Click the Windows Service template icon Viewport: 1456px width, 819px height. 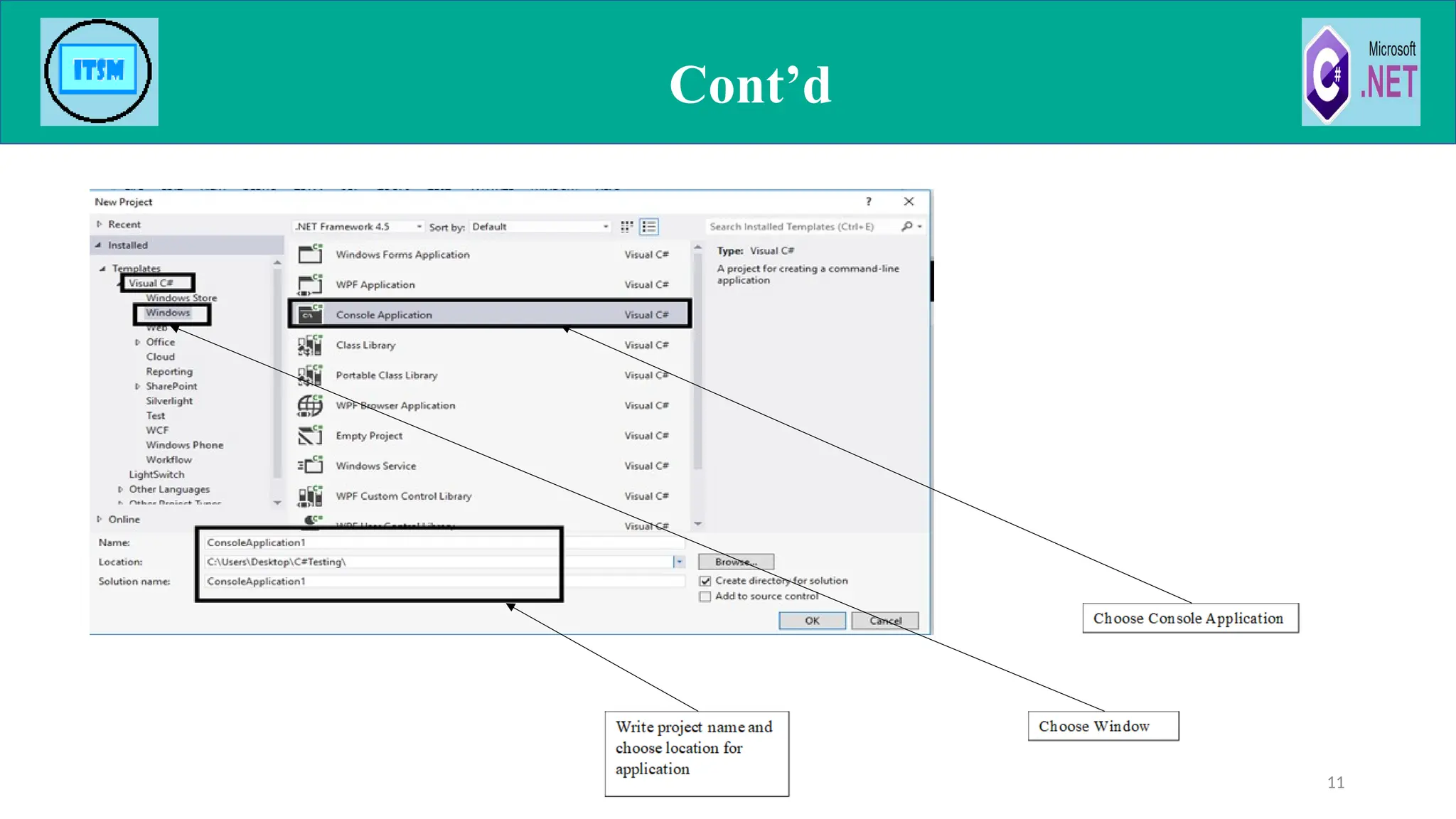(x=310, y=466)
